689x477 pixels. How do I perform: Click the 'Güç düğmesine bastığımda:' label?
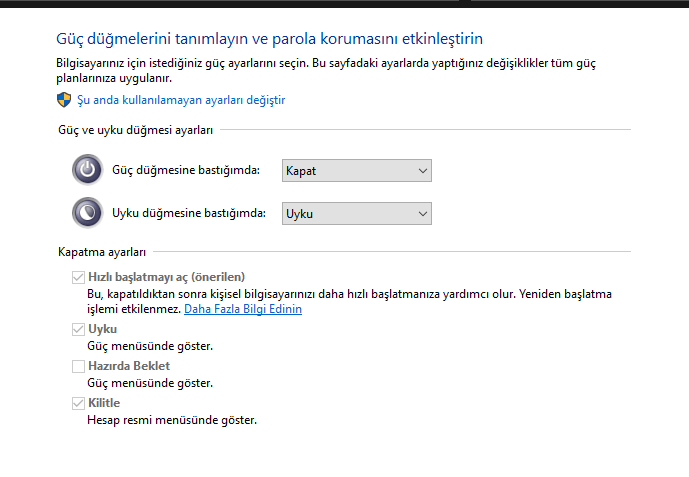coord(186,170)
